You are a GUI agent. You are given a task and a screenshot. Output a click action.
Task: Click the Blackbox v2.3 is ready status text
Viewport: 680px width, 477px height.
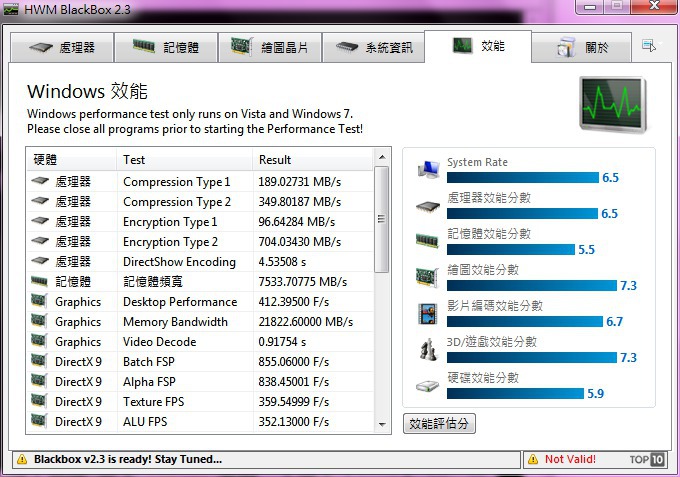[128, 459]
